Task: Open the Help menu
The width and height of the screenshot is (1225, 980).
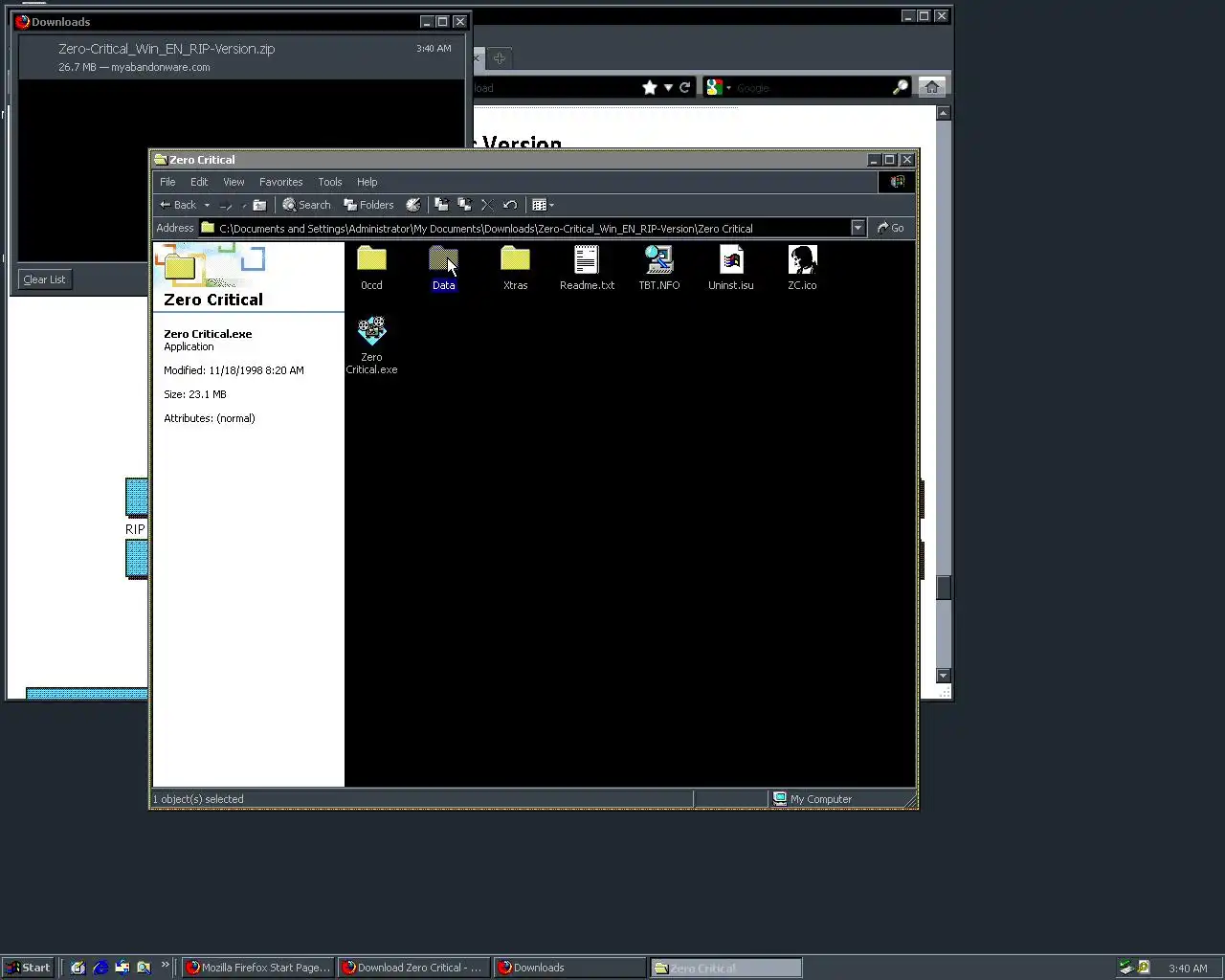Action: tap(367, 182)
